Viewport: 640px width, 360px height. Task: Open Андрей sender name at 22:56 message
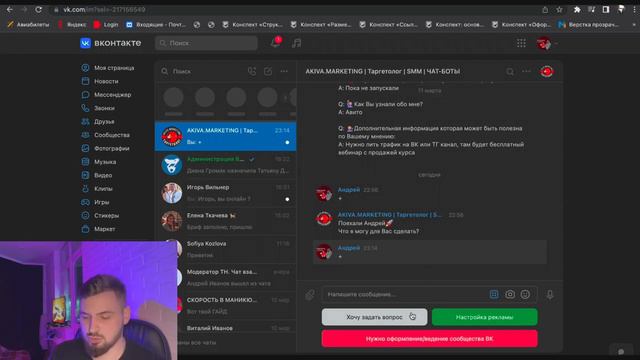[x=349, y=190]
